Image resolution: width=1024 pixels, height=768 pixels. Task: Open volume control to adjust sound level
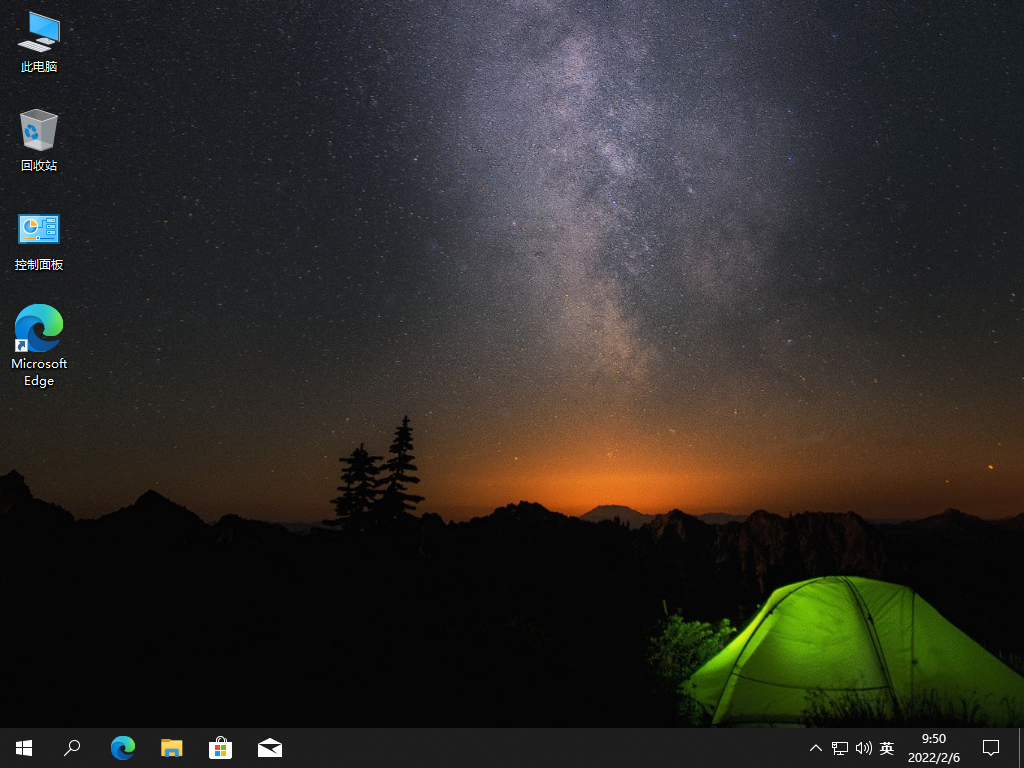[863, 747]
